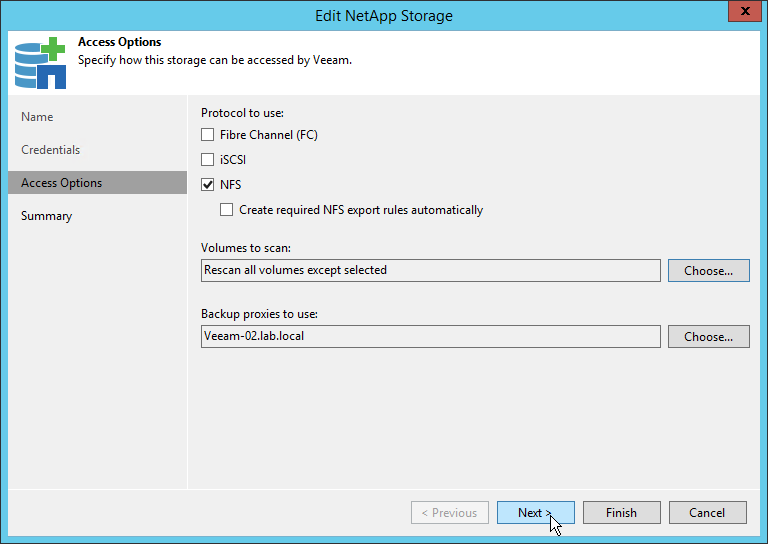Go to the Name step in sidebar
The image size is (768, 544).
37,117
